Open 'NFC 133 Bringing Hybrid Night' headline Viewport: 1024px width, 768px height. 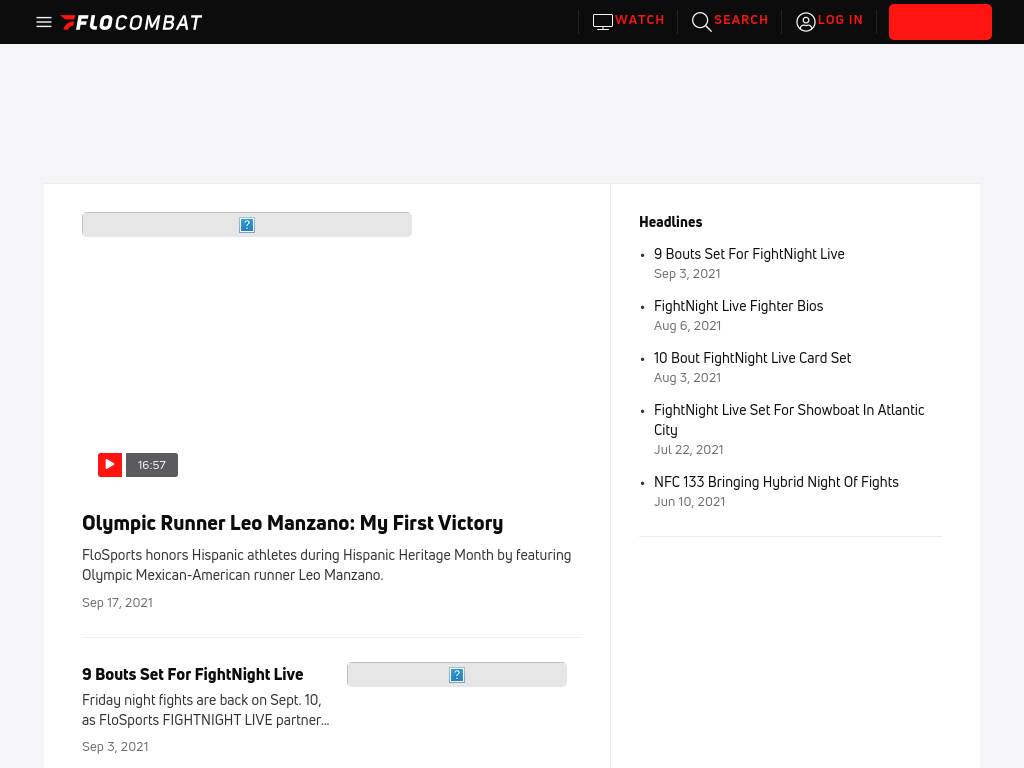[x=776, y=482]
